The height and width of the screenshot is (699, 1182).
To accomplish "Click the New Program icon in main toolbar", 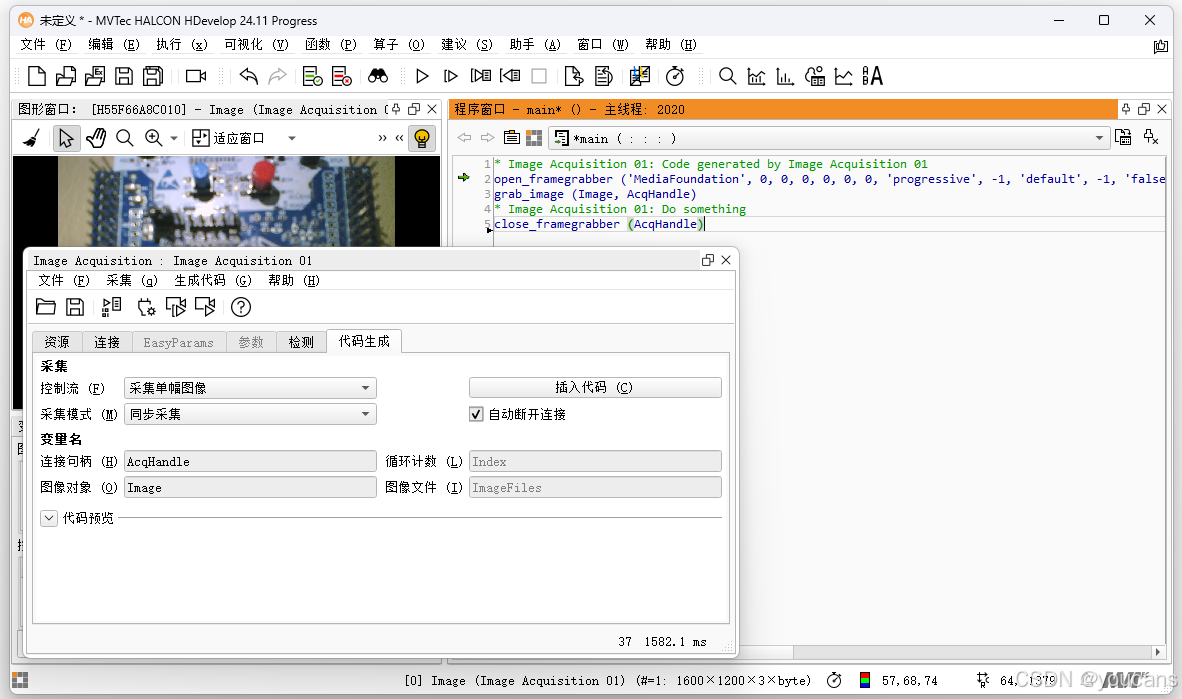I will [36, 76].
